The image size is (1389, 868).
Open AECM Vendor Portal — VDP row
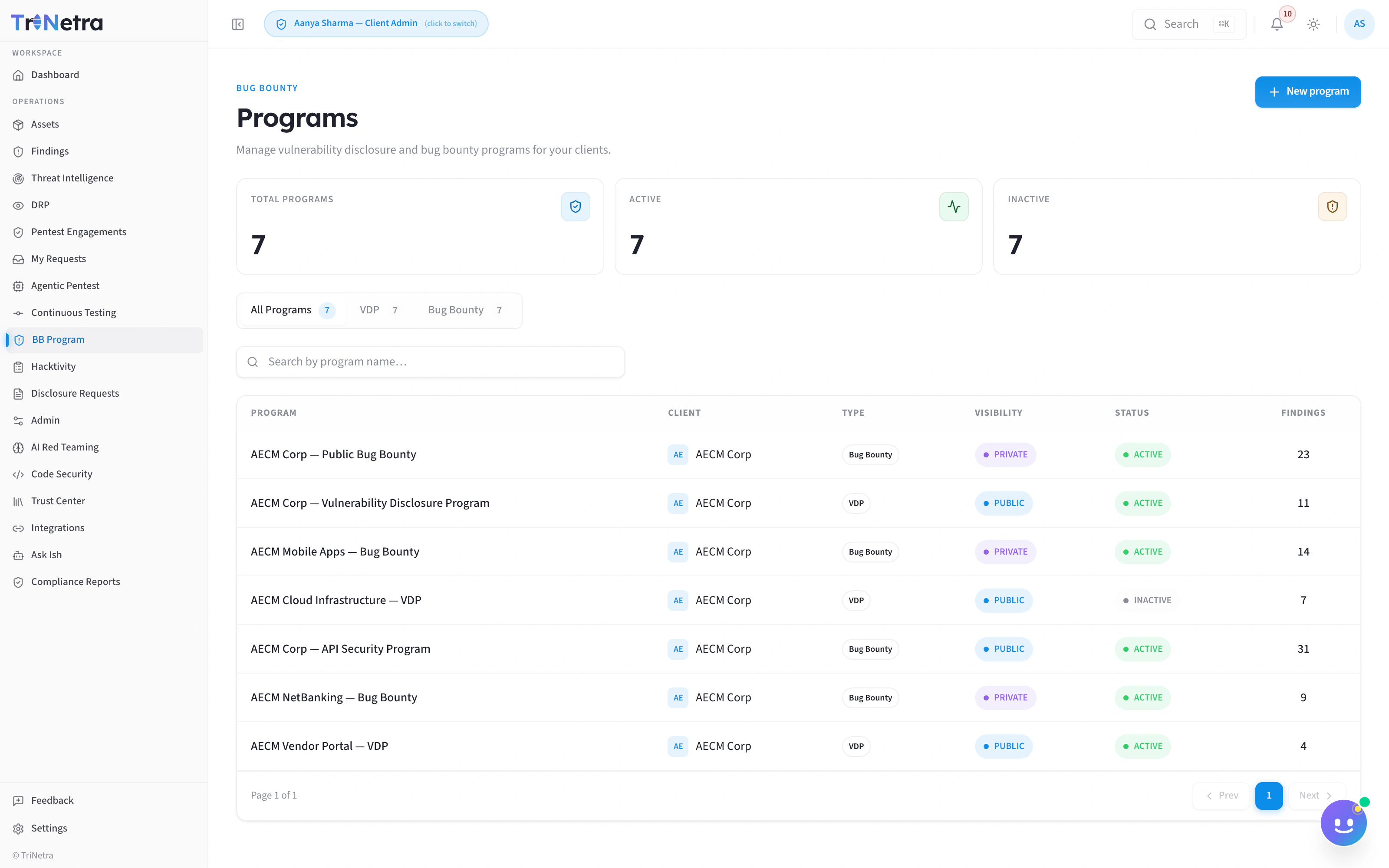(x=798, y=746)
